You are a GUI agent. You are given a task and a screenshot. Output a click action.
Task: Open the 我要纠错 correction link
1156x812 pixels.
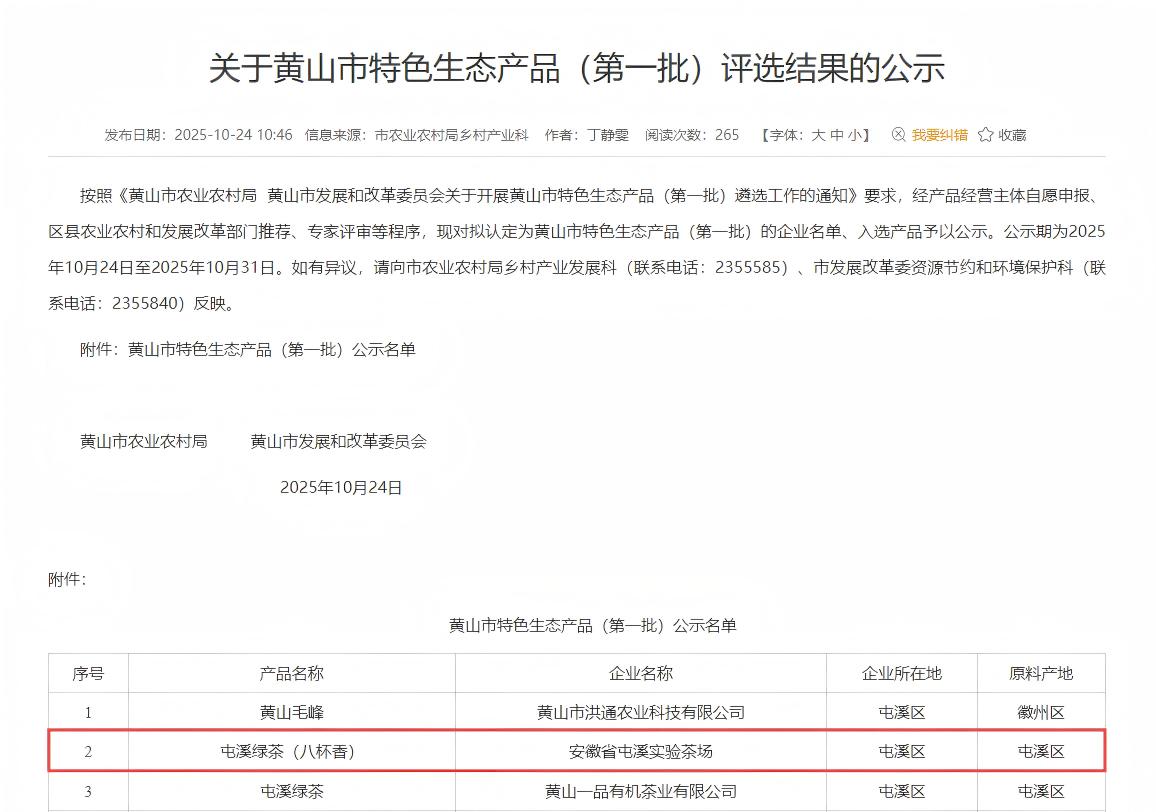[939, 135]
